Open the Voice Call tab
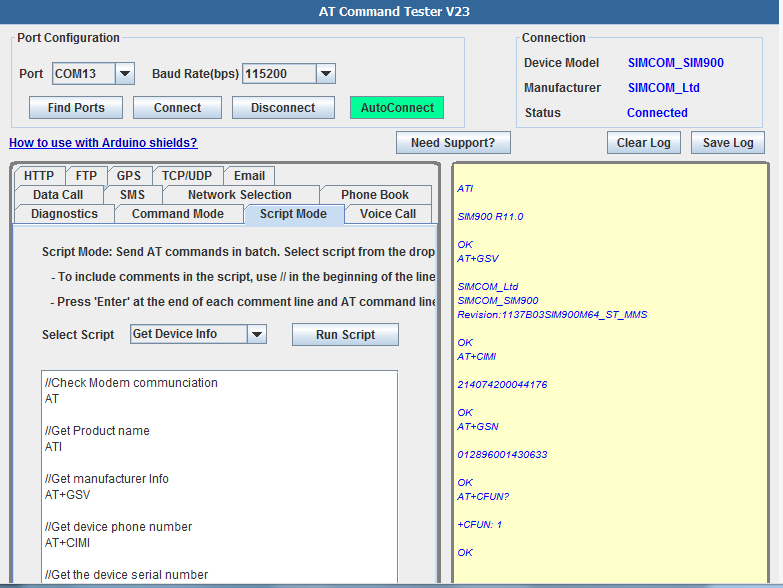The image size is (783, 588). click(x=388, y=214)
